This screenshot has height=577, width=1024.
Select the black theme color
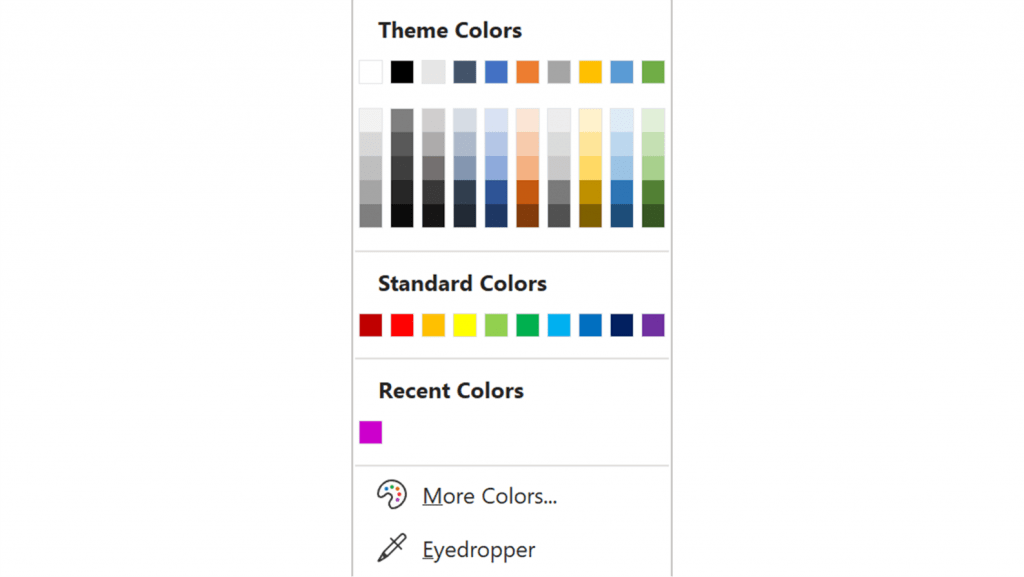coord(401,71)
